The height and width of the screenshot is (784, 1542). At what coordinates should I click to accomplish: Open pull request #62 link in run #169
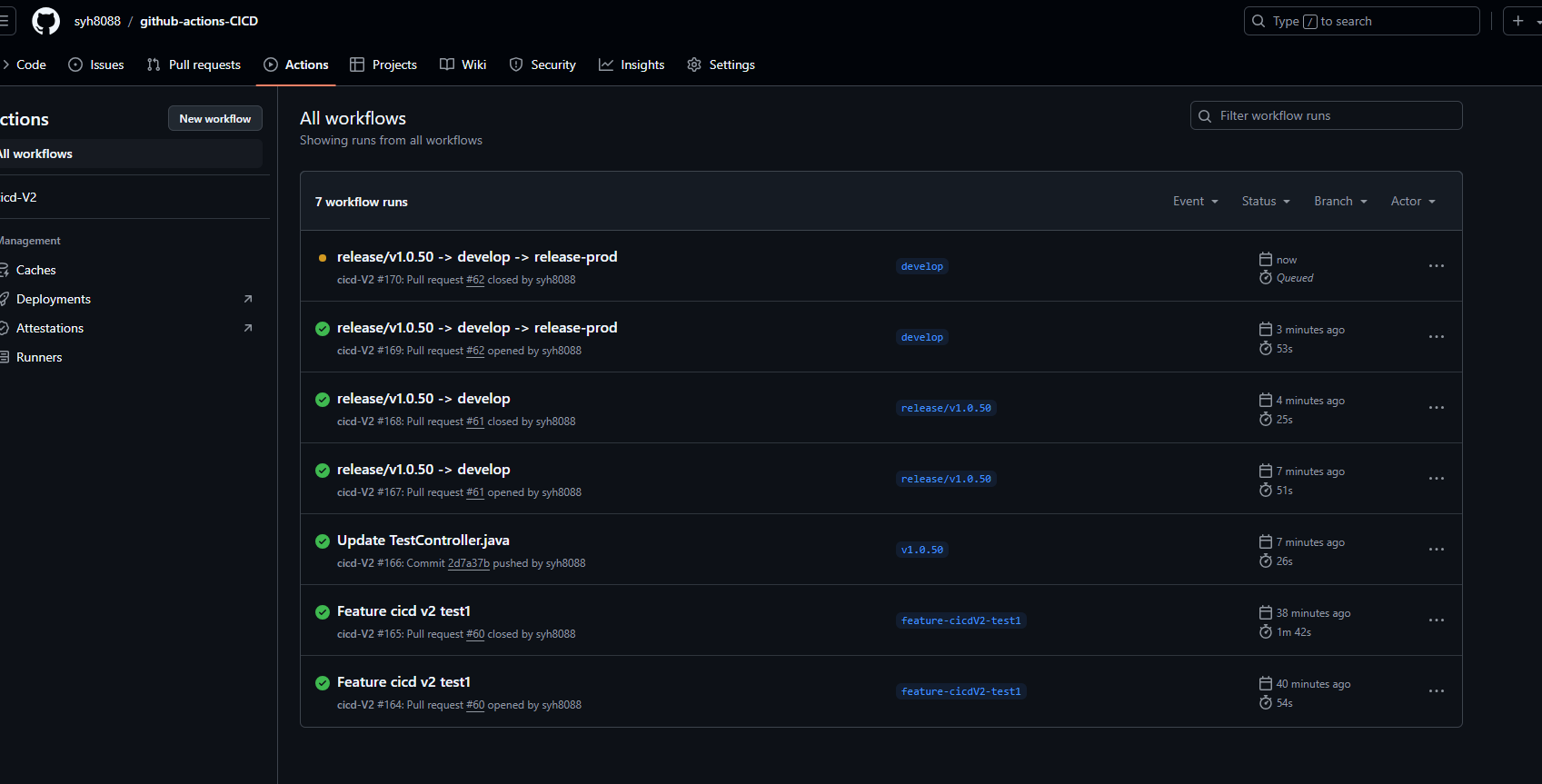click(475, 351)
